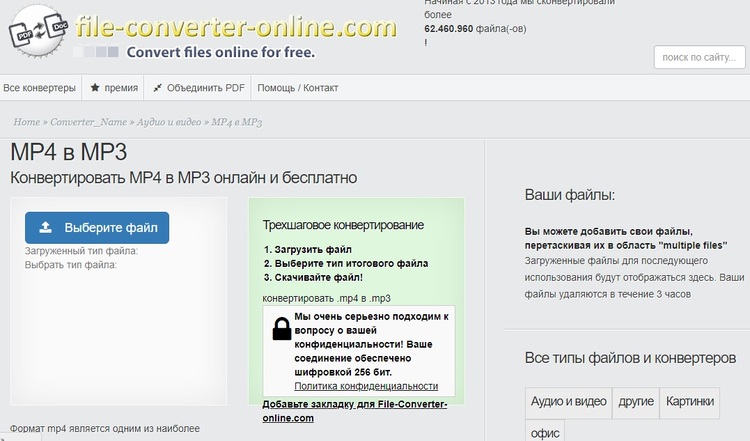Click Конвертировать MP4 в MP3 онлайн subtitle

184,177
